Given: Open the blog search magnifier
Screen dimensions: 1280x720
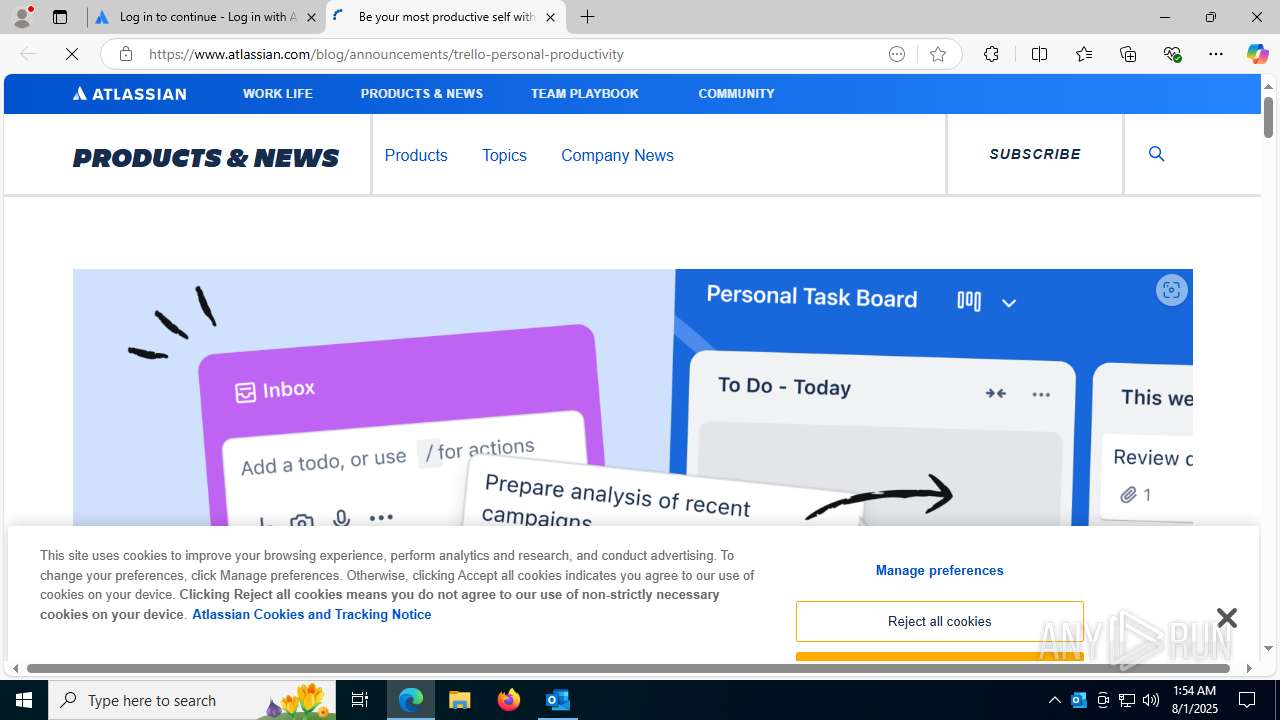Looking at the screenshot, I should pos(1157,153).
